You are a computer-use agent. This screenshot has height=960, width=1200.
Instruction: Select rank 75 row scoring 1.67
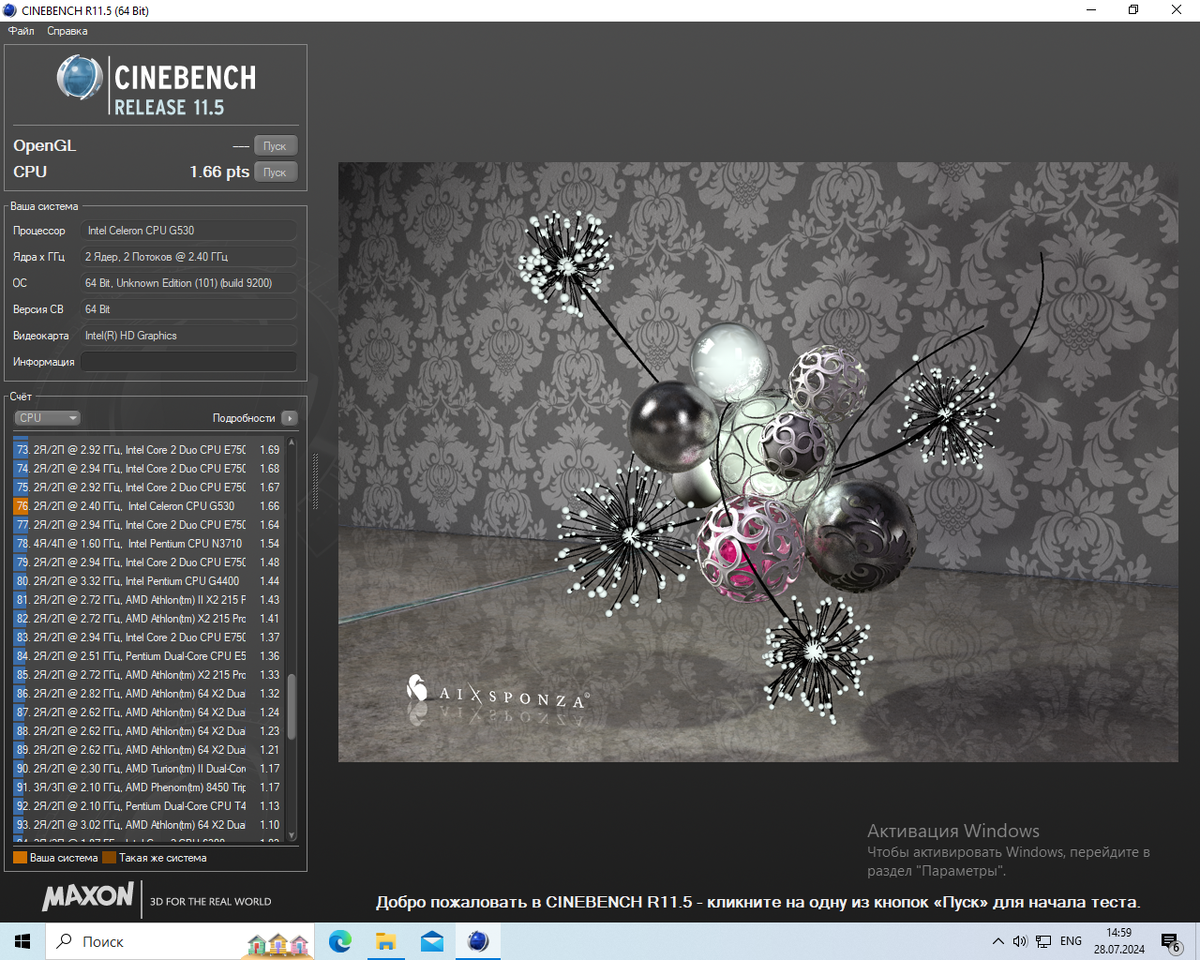149,487
